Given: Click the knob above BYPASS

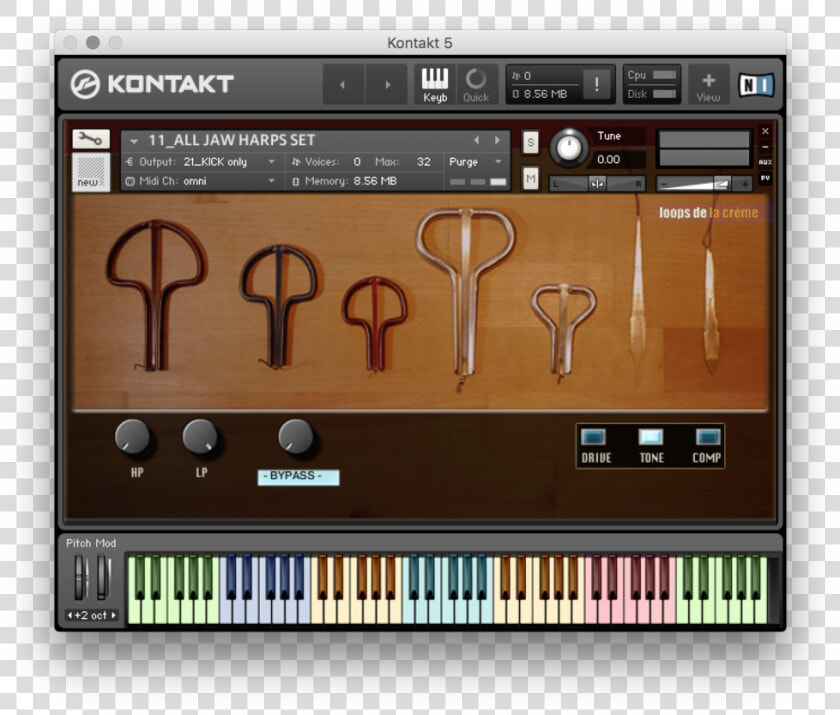Looking at the screenshot, I should [296, 437].
